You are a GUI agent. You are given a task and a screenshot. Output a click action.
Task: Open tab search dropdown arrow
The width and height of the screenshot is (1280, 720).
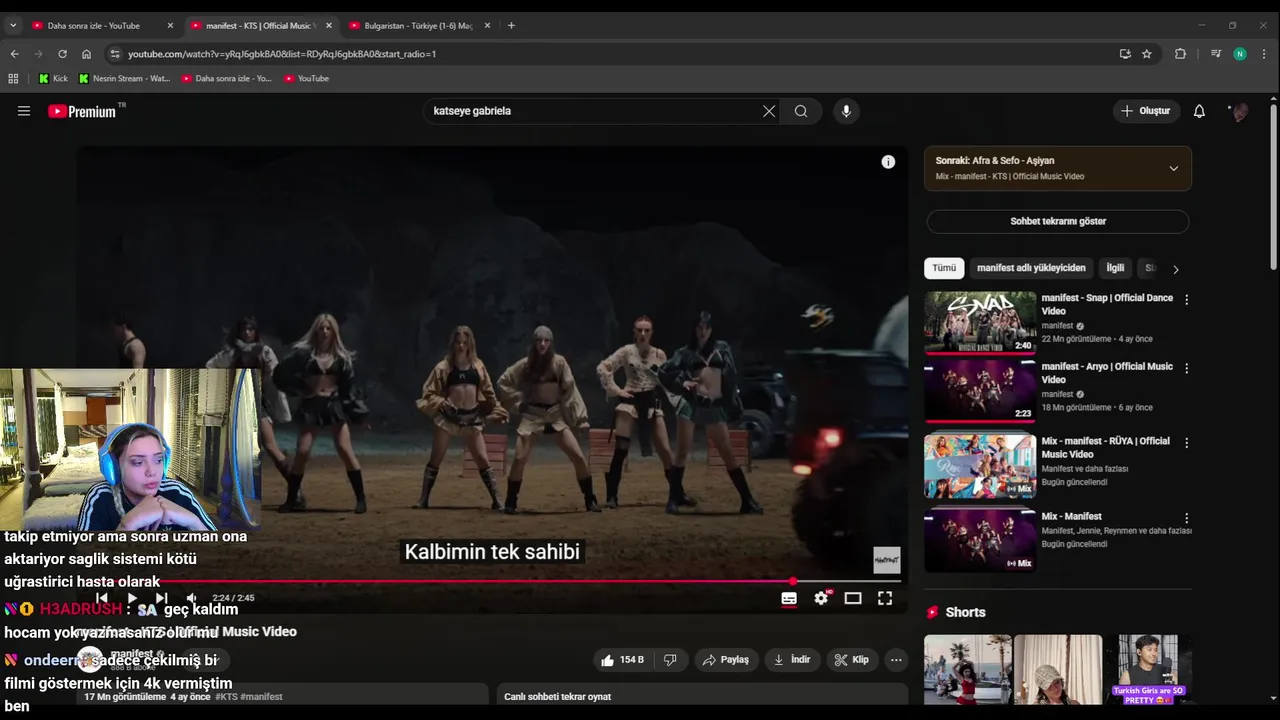coord(13,25)
